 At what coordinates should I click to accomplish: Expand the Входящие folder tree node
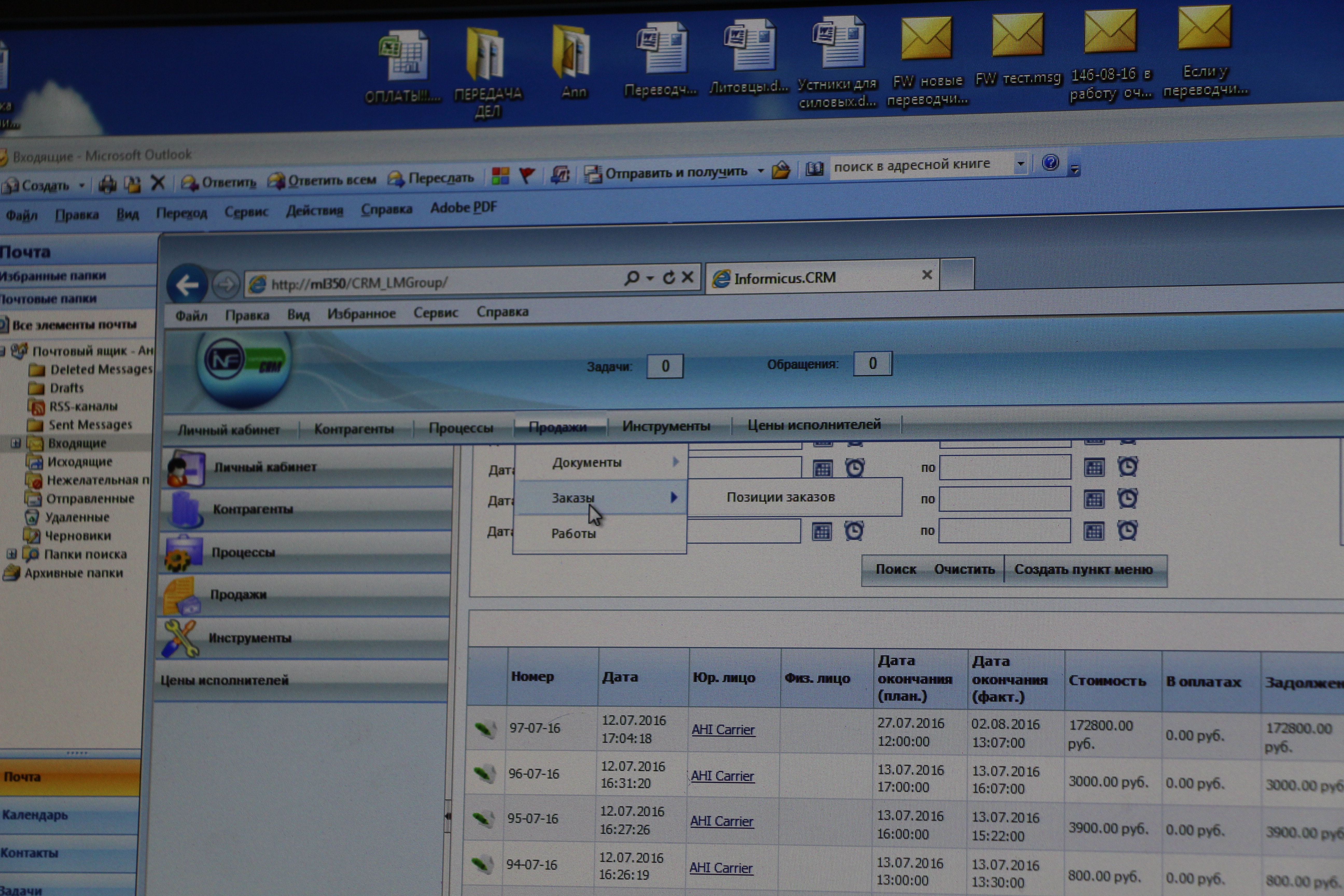[x=16, y=443]
